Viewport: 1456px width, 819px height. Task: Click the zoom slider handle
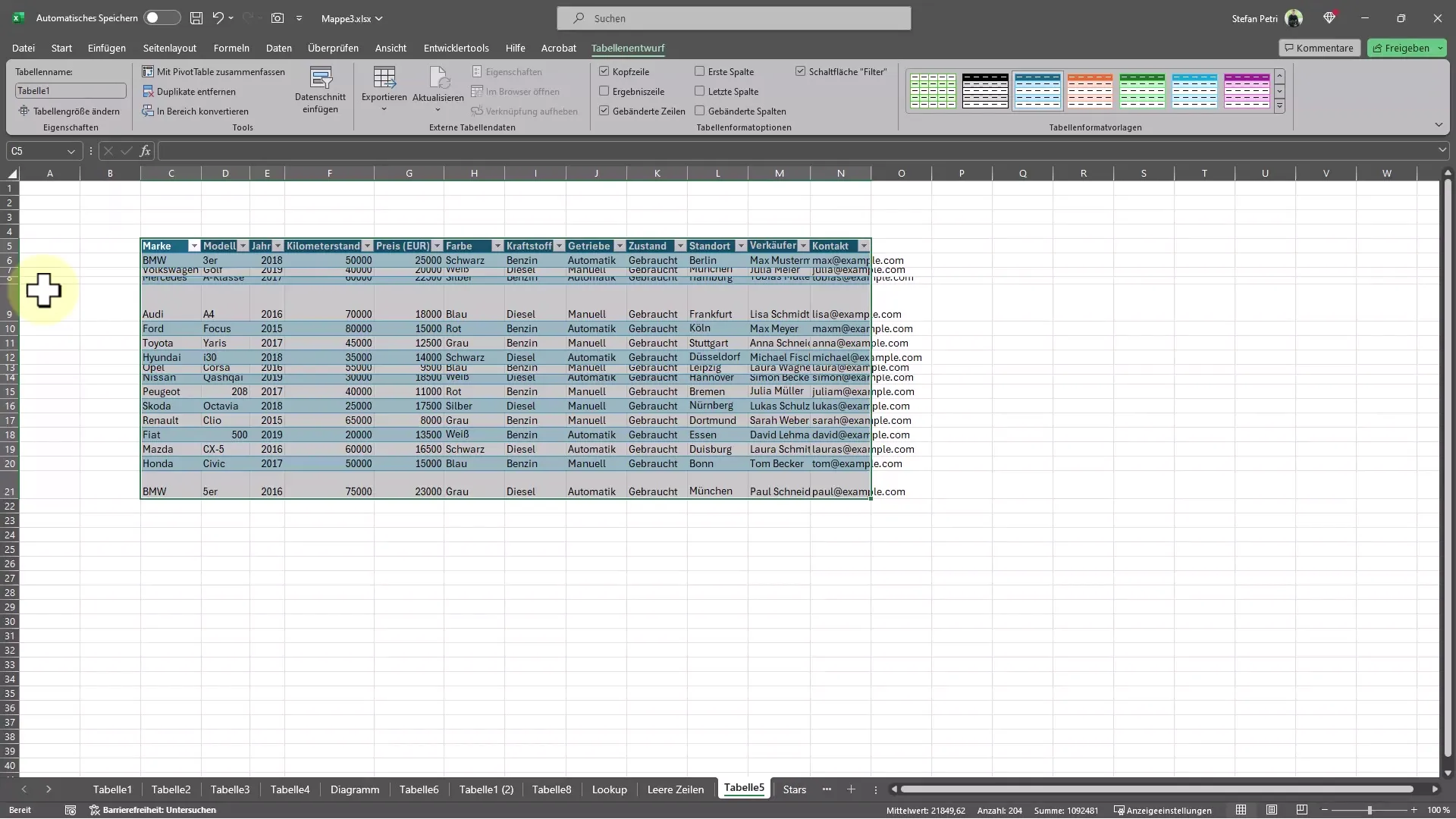coord(1370,811)
